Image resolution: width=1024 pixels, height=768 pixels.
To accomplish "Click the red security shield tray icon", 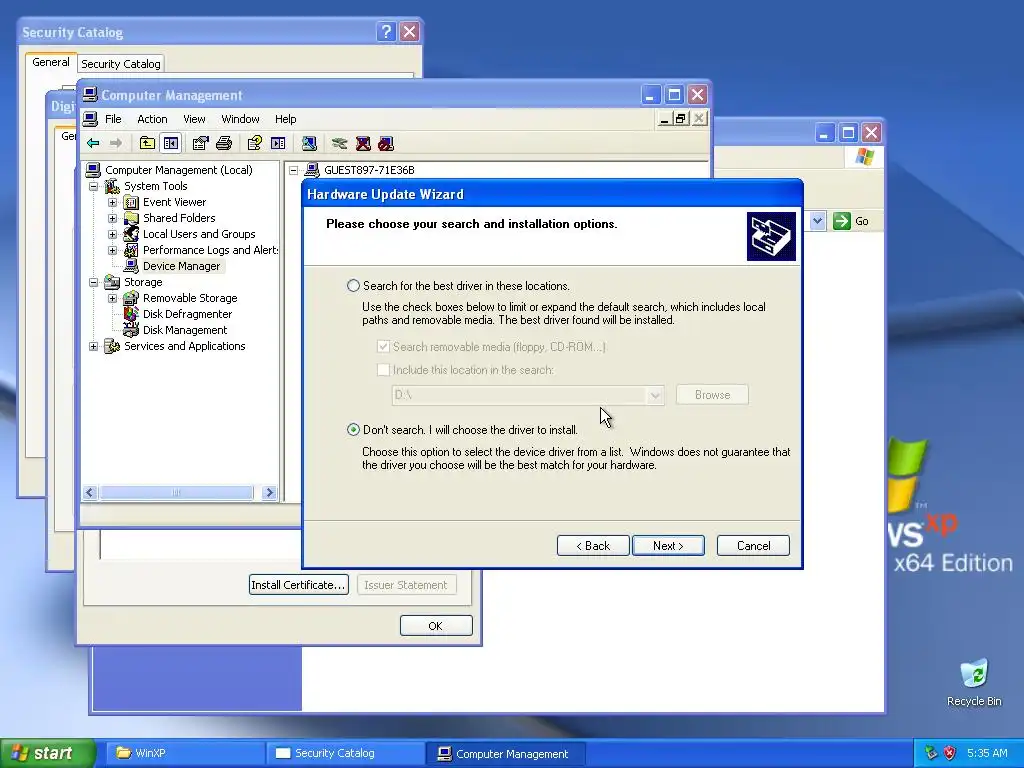I will (x=950, y=753).
